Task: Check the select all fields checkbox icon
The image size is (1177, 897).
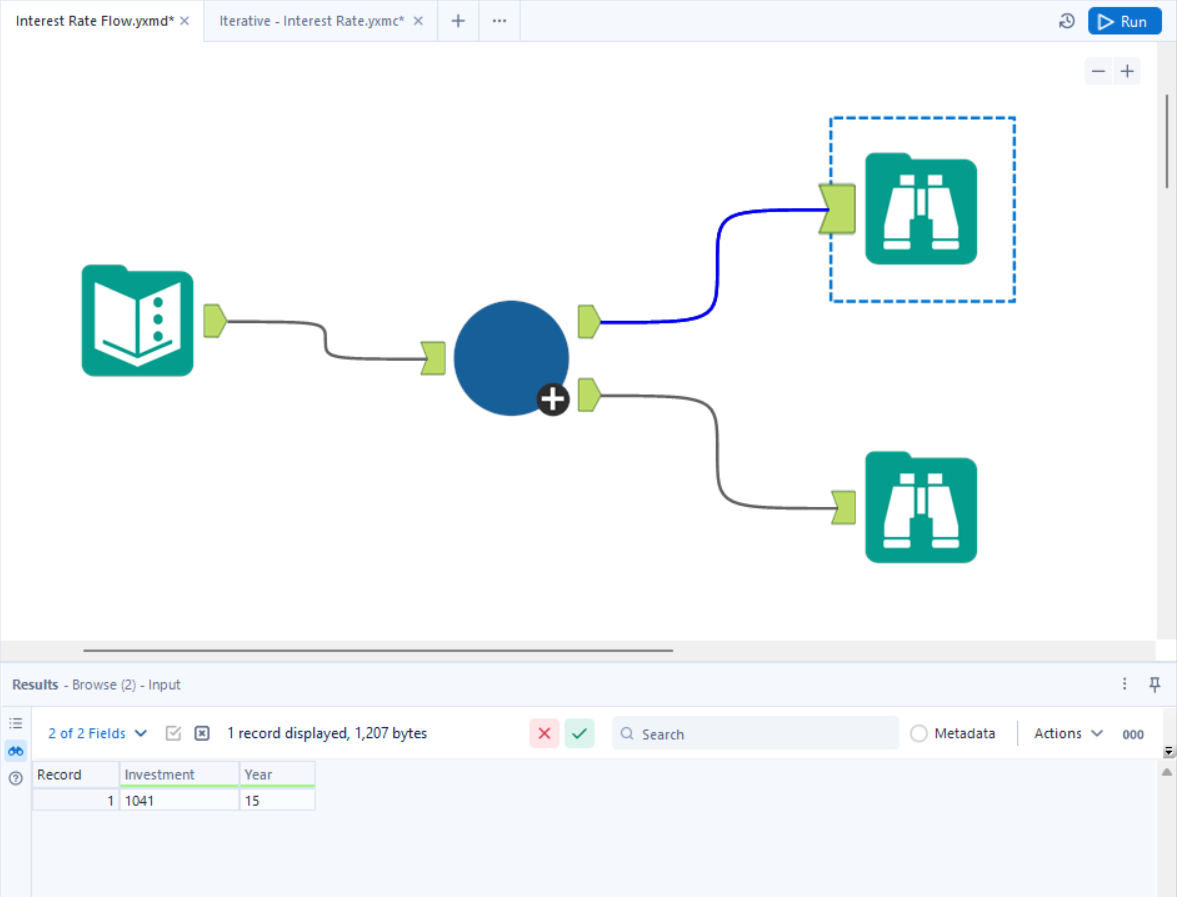Action: pos(173,733)
